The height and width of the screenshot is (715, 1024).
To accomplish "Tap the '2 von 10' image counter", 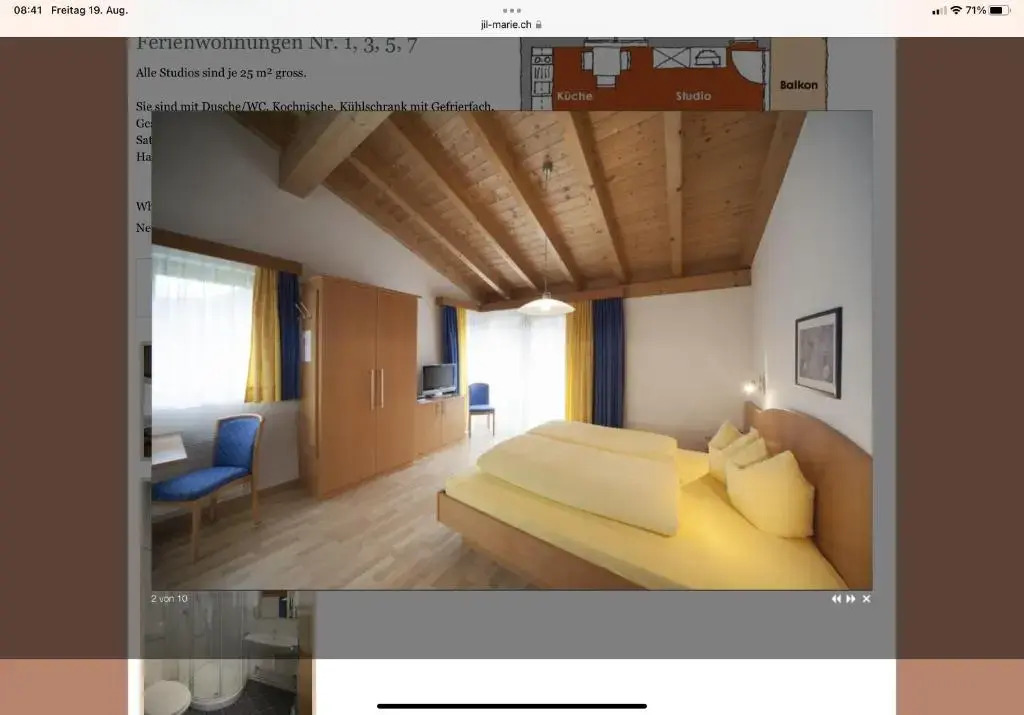I will [169, 599].
